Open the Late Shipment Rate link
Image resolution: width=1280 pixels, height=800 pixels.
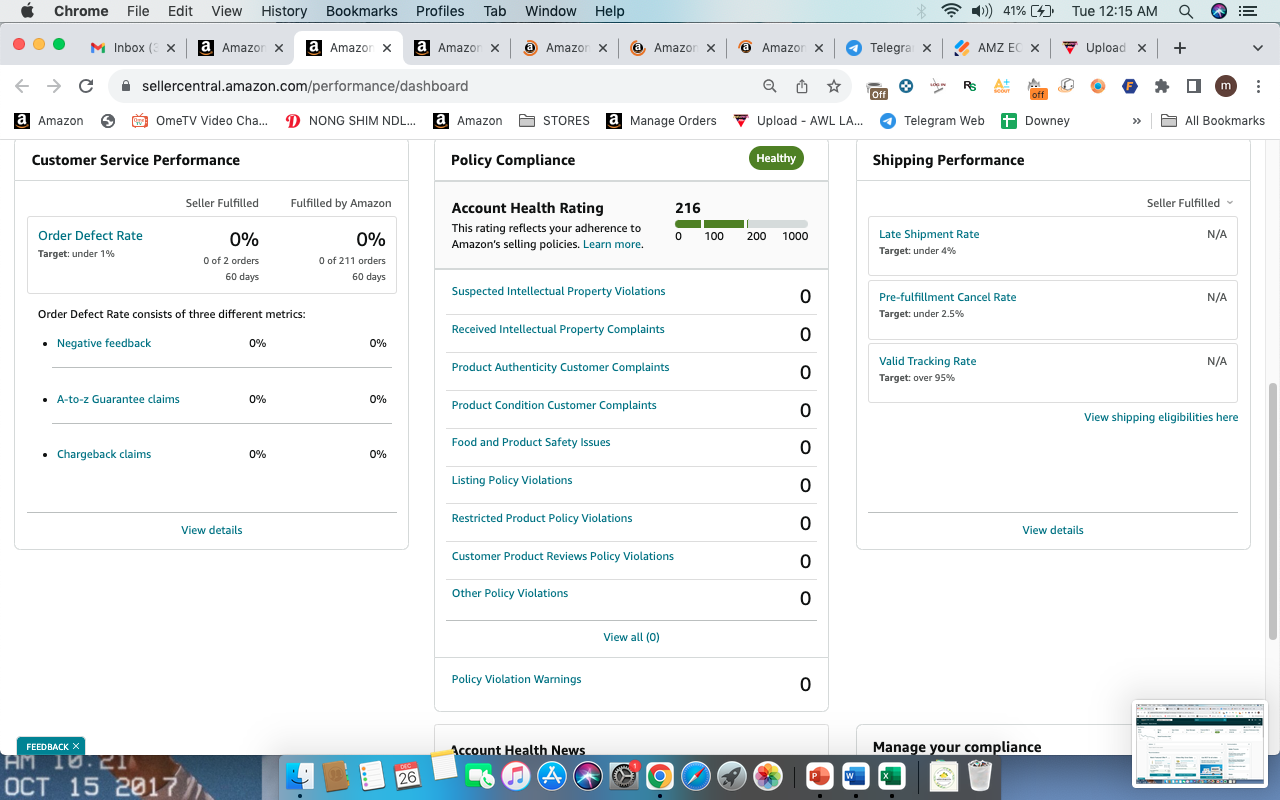pos(929,234)
